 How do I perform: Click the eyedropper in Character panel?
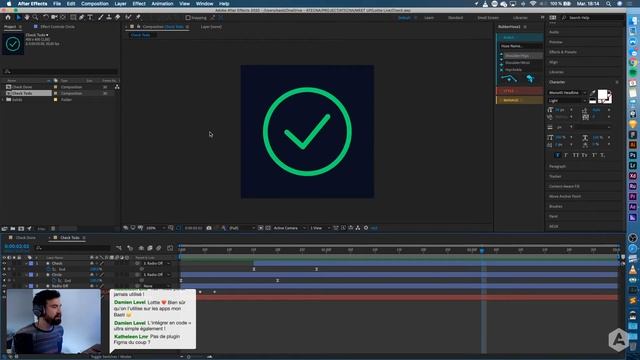pos(593,93)
